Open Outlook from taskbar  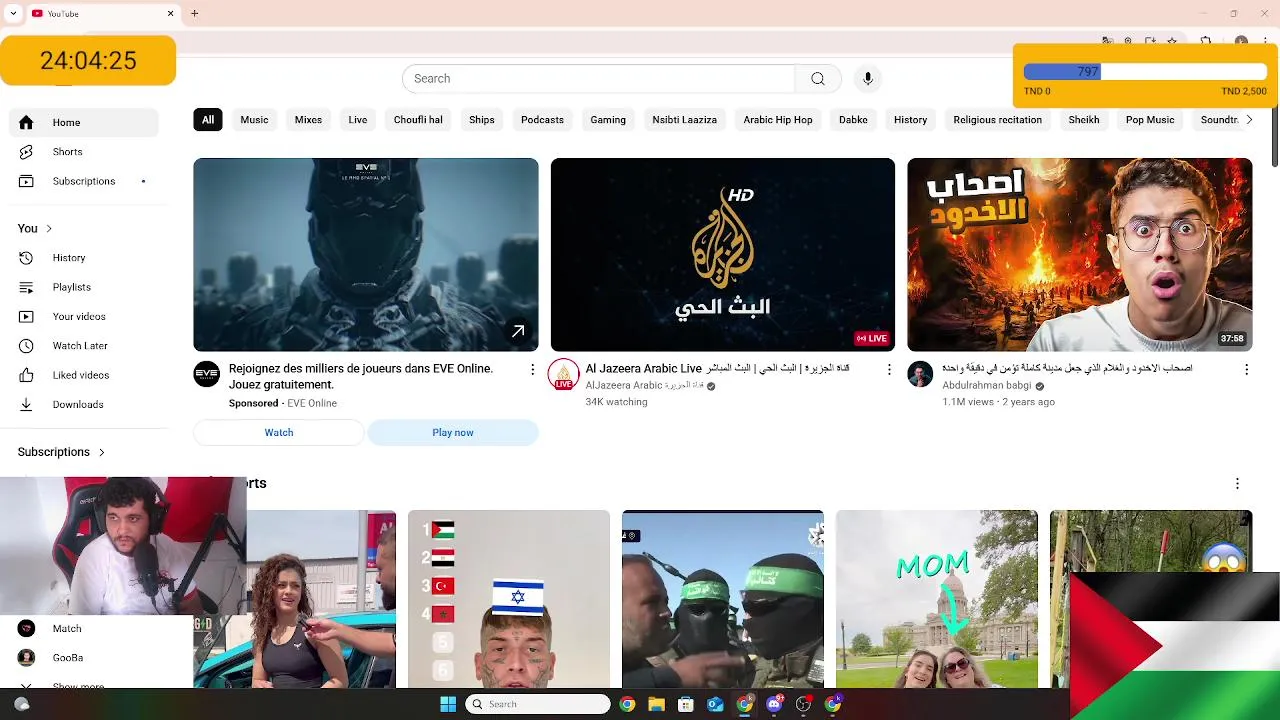715,704
